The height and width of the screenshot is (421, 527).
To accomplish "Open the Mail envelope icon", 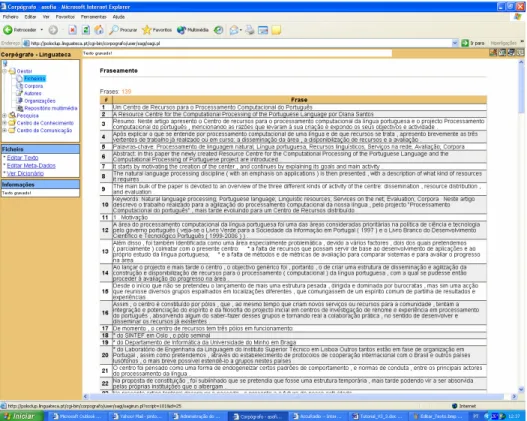I will [x=234, y=30].
